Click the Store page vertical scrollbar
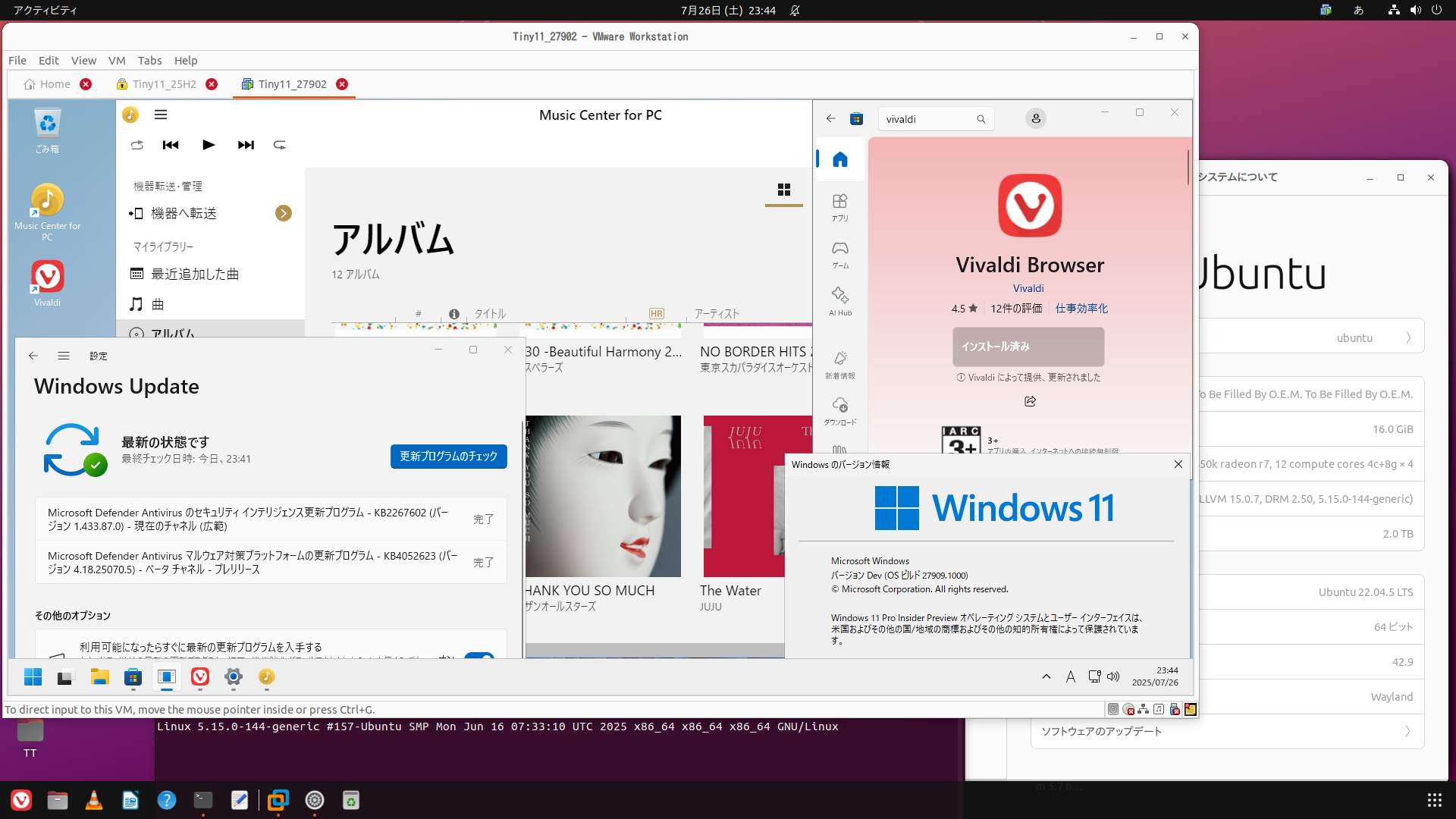Image resolution: width=1456 pixels, height=819 pixels. tap(1188, 167)
